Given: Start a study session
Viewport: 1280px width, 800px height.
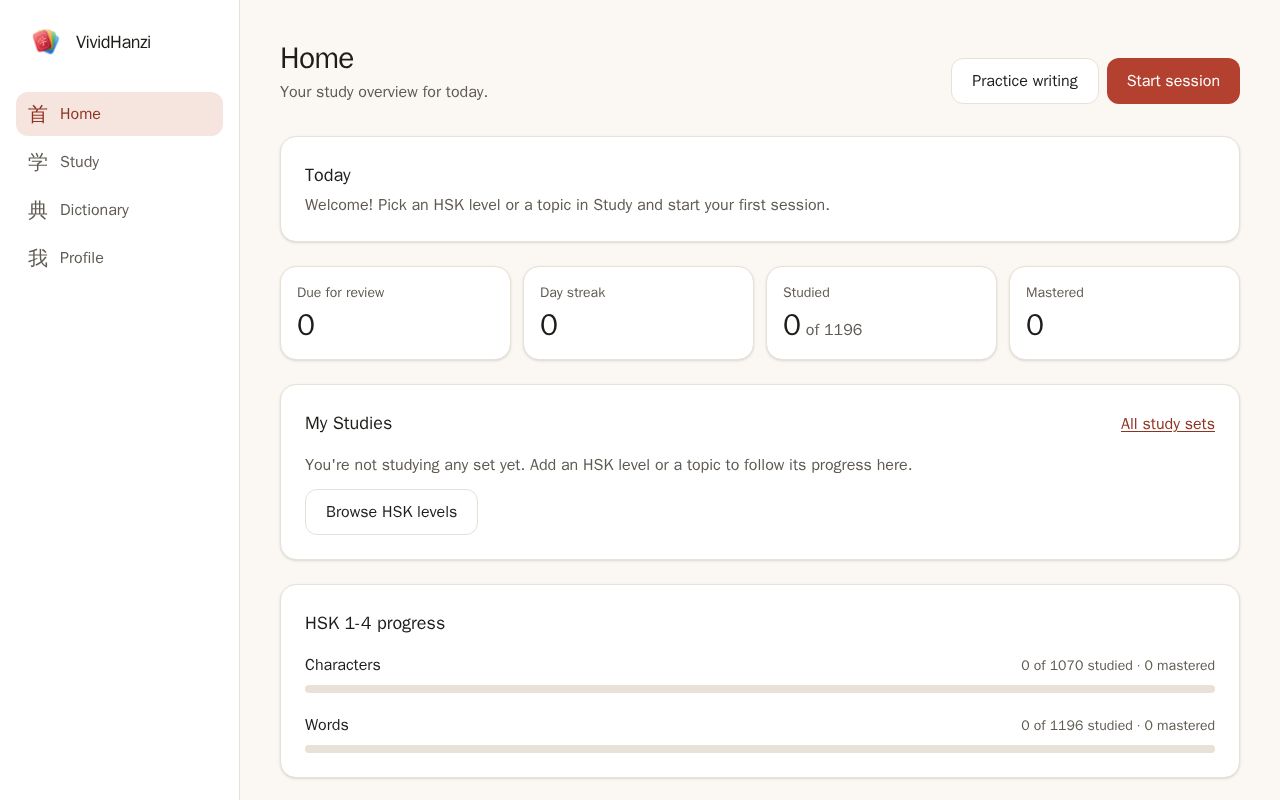Looking at the screenshot, I should 1173,81.
